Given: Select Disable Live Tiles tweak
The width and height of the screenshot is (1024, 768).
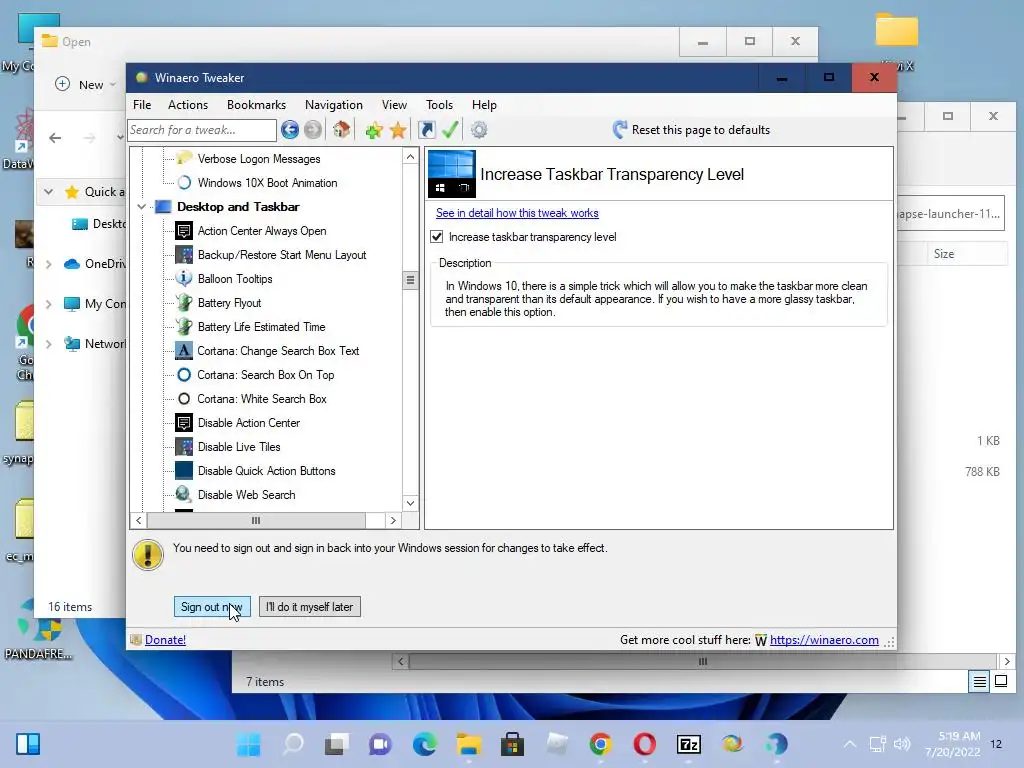Looking at the screenshot, I should [x=239, y=447].
